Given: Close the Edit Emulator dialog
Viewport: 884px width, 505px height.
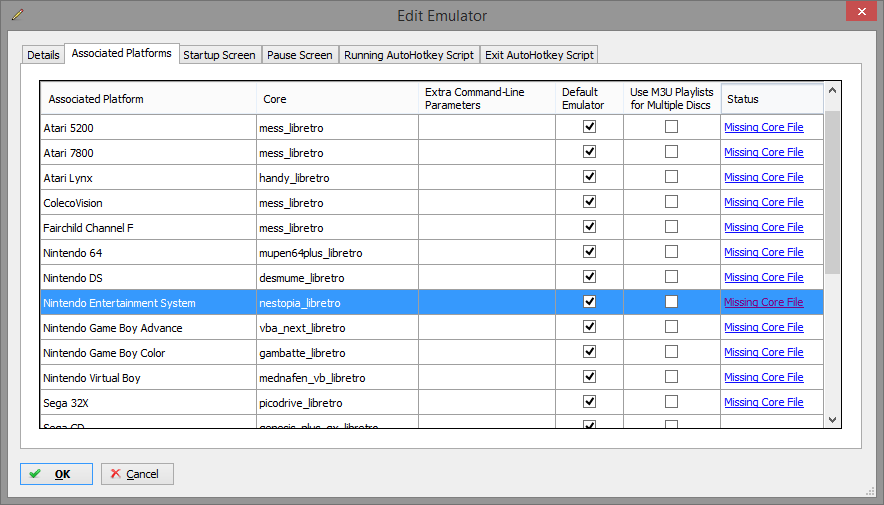Looking at the screenshot, I should (861, 11).
